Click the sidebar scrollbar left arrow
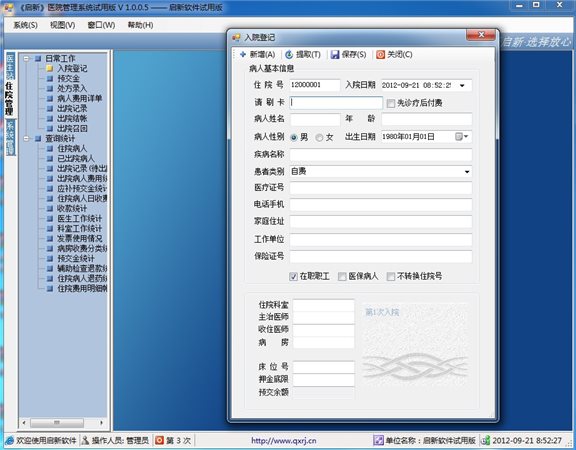Viewport: 576px width, 450px height. [24, 422]
